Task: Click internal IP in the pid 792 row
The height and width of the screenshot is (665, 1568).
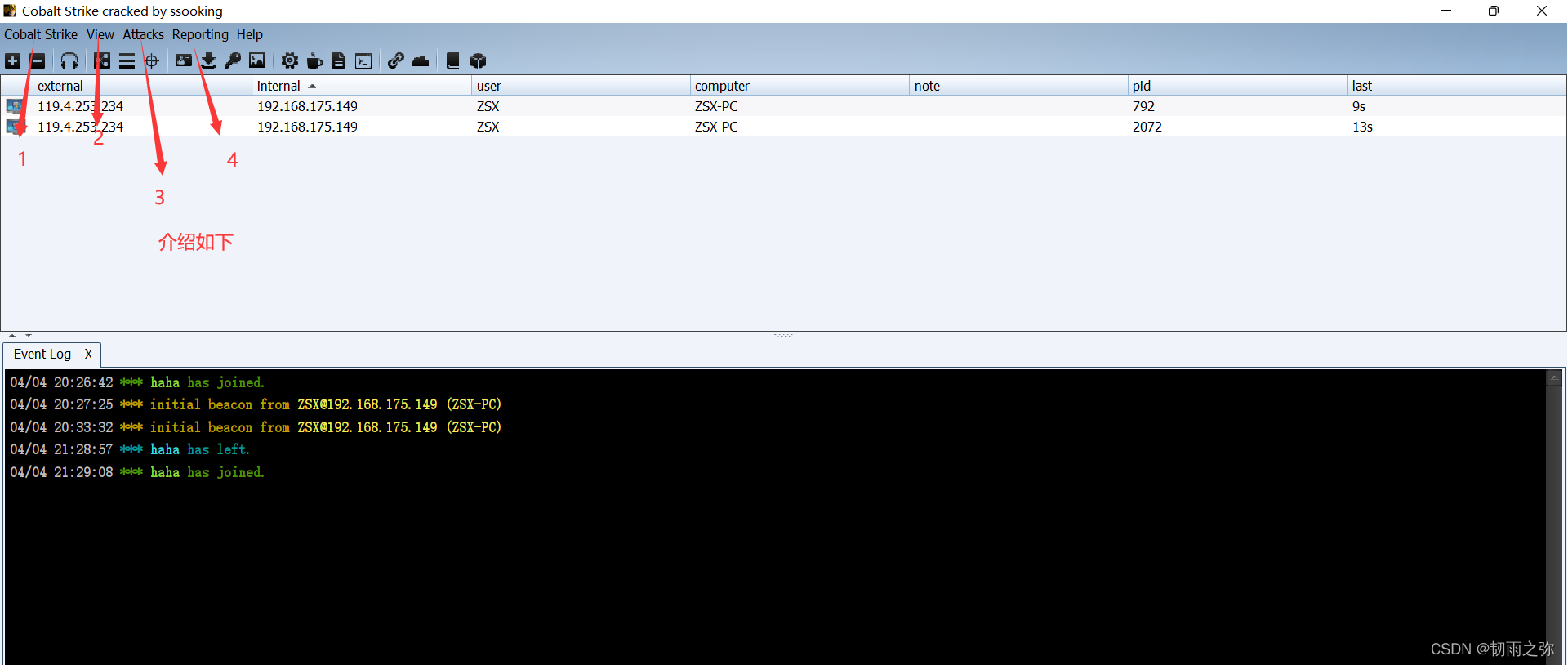Action: [307, 106]
